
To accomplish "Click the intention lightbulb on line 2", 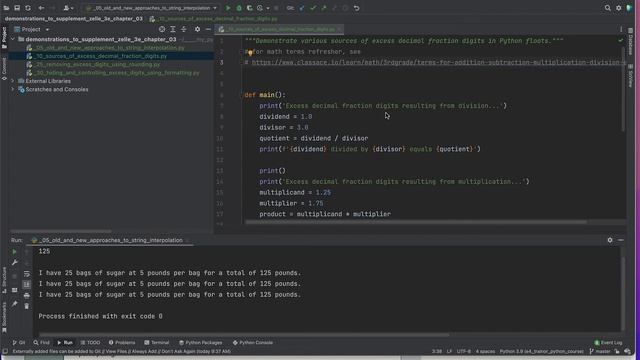I will click(249, 52).
